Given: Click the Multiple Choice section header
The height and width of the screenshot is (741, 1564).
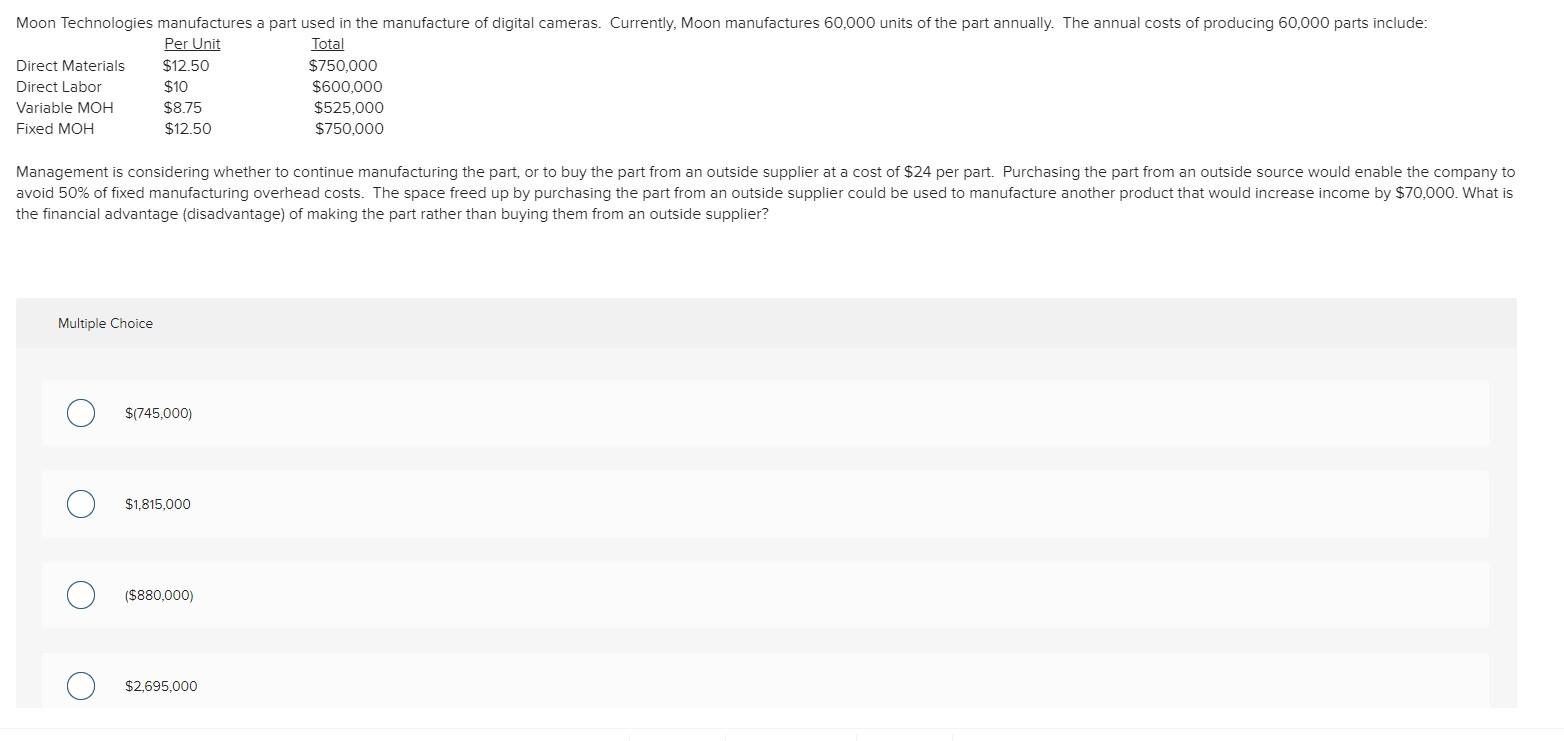Looking at the screenshot, I should point(105,323).
